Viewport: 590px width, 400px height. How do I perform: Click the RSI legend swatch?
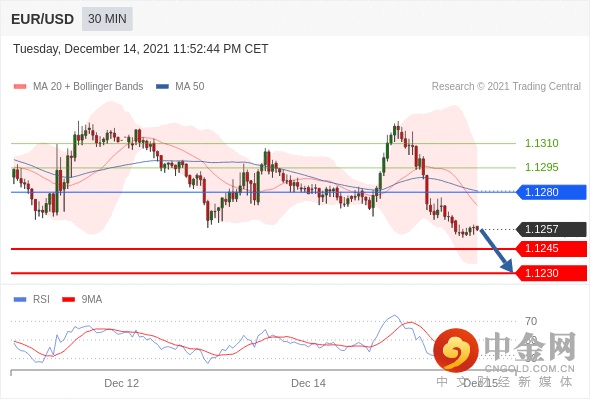click(x=20, y=300)
